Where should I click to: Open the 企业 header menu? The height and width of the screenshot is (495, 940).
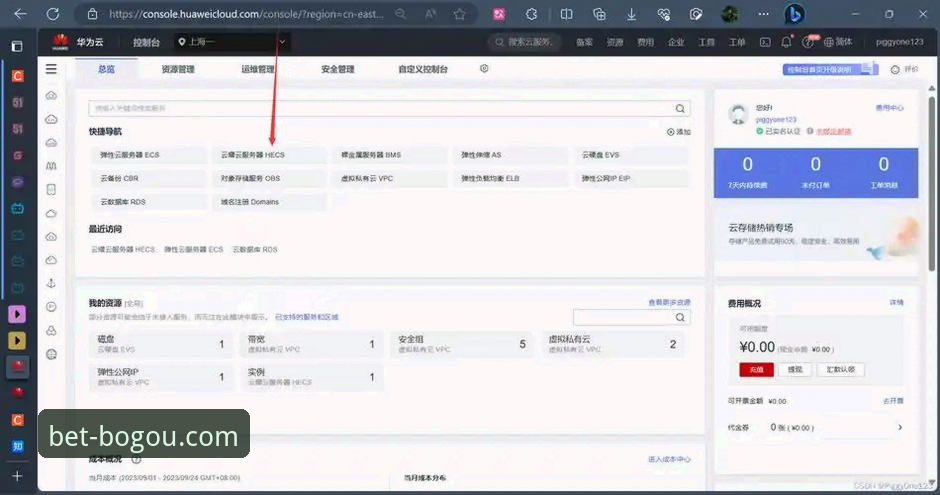tap(676, 42)
